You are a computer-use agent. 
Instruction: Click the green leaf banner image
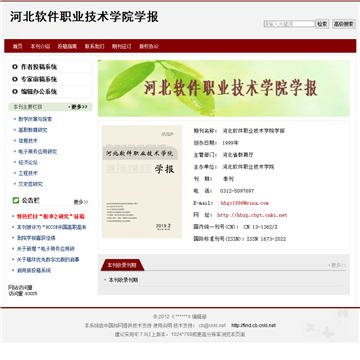[224, 88]
